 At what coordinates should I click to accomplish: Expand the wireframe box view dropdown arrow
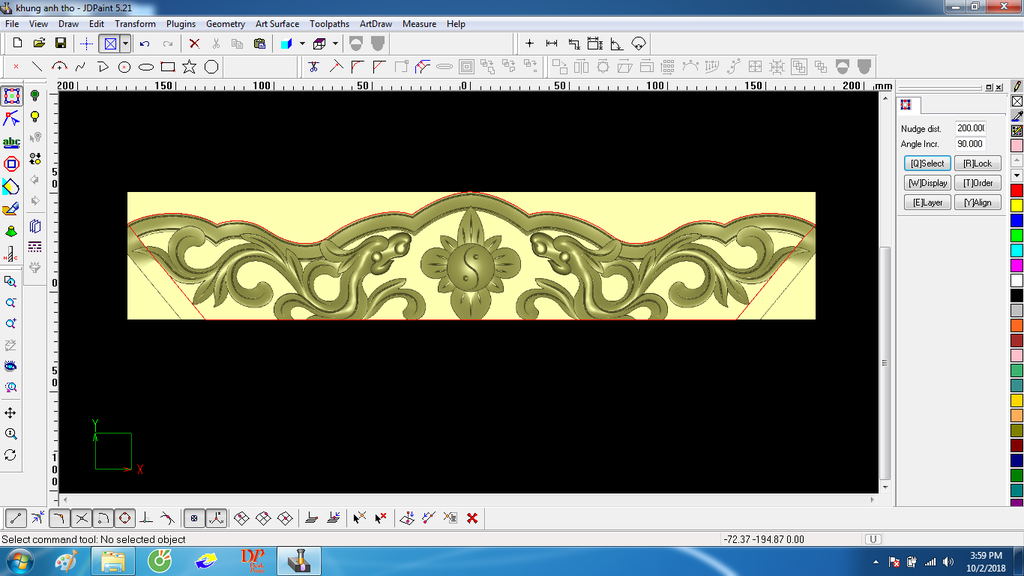(335, 44)
